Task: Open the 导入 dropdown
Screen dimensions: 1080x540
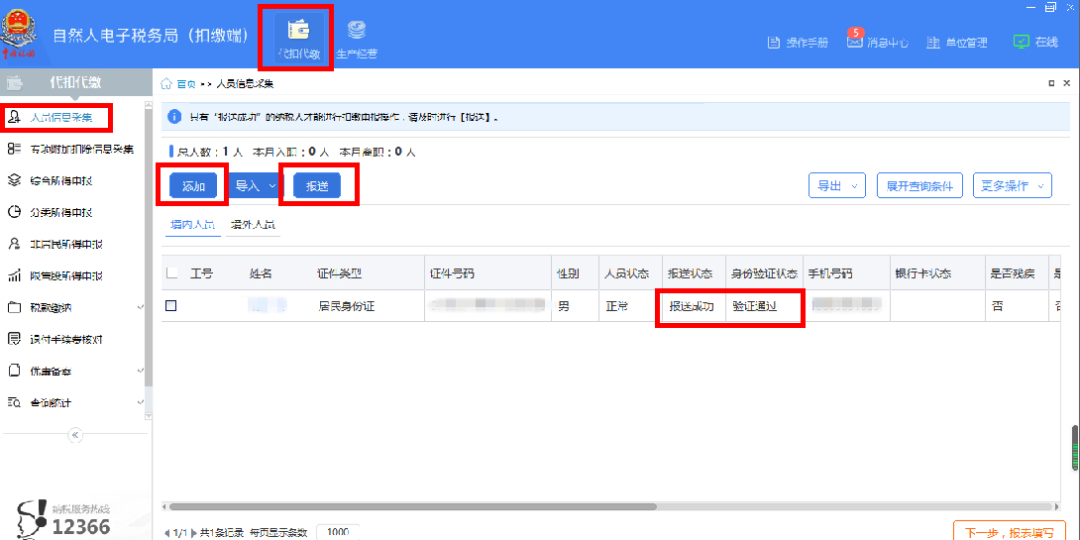Action: (255, 185)
